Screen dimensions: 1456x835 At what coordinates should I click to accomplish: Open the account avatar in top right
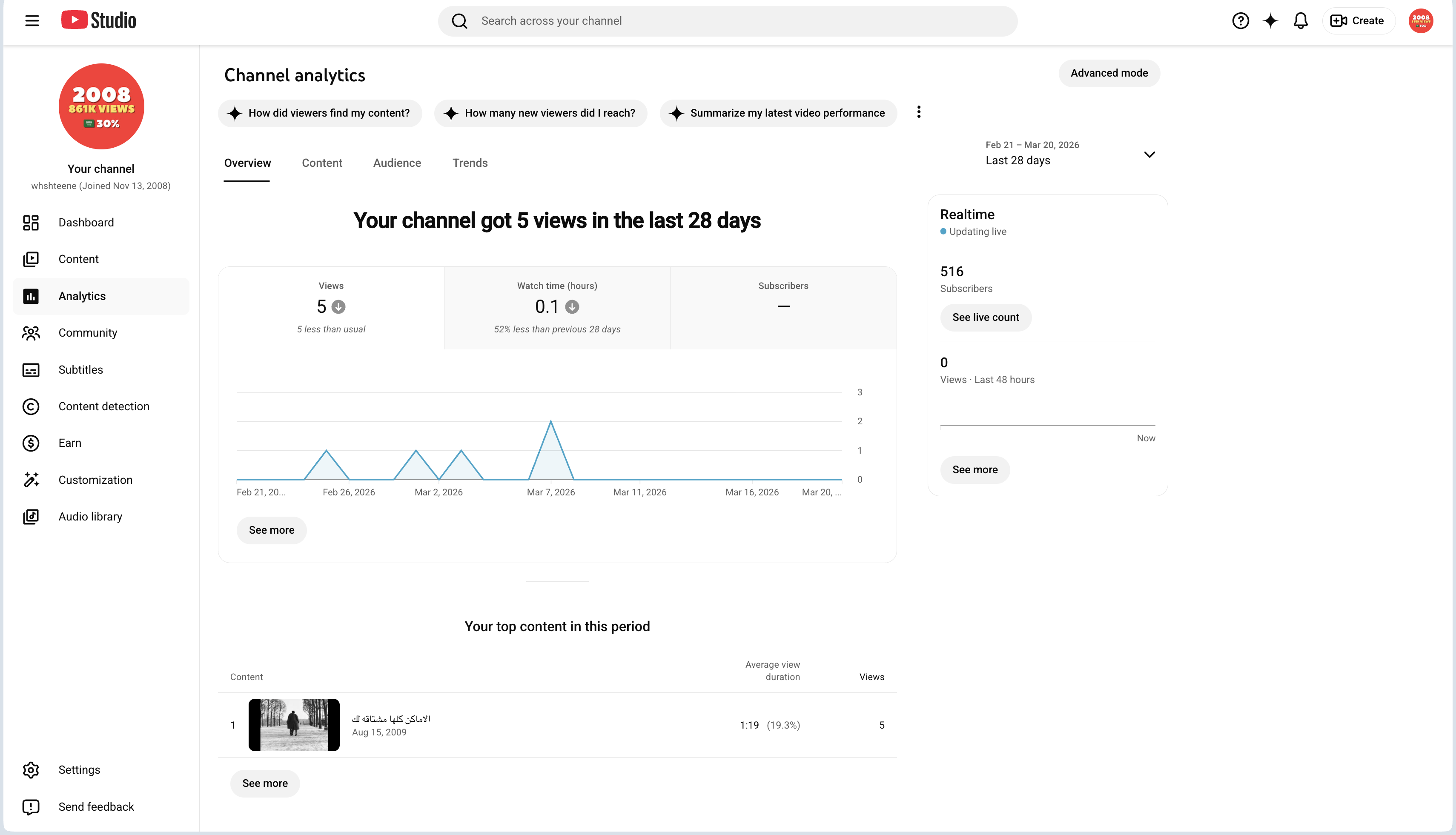pyautogui.click(x=1420, y=21)
